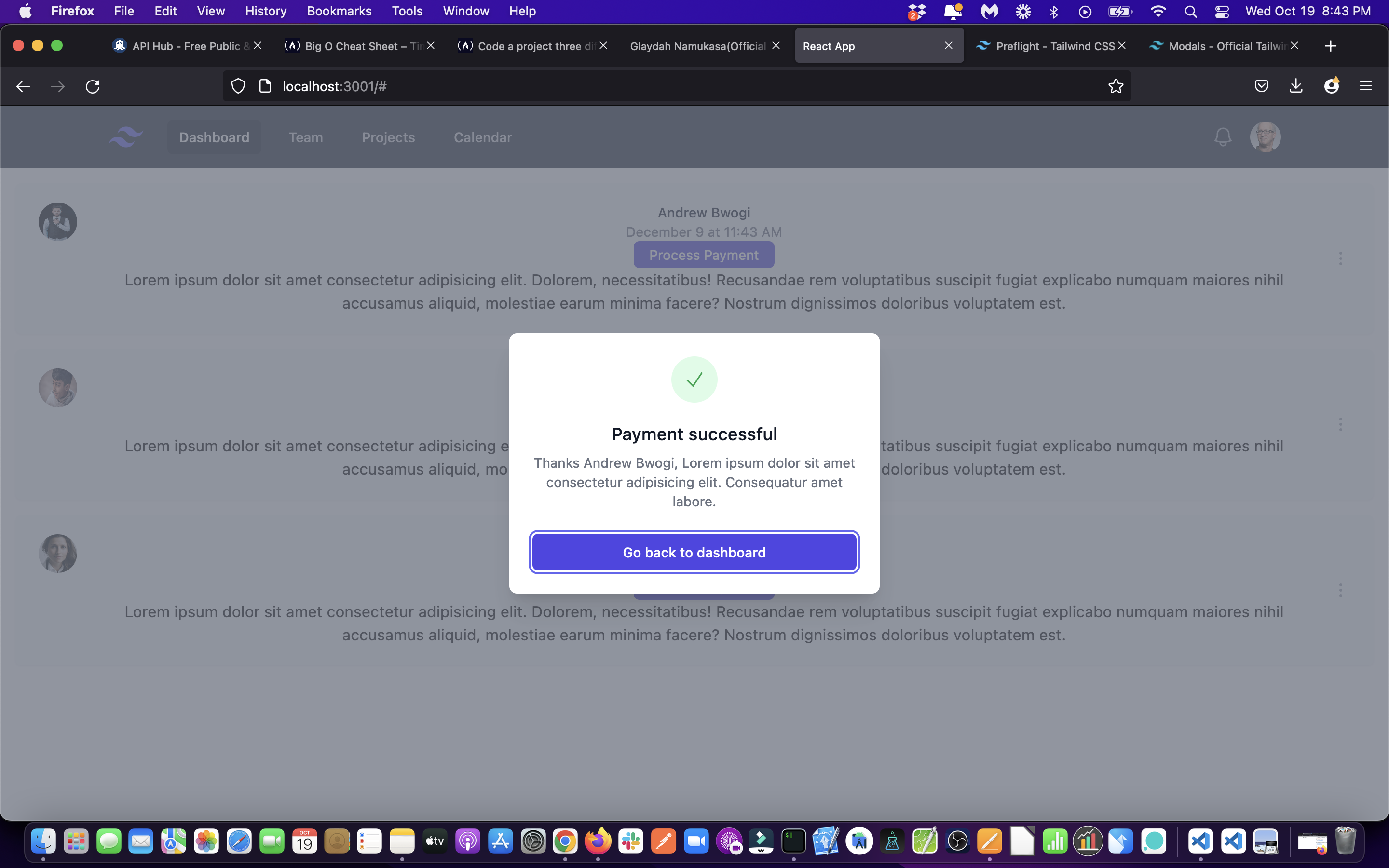The height and width of the screenshot is (868, 1389).
Task: Switch to the Glaydah Namukasa tab
Action: (x=706, y=46)
